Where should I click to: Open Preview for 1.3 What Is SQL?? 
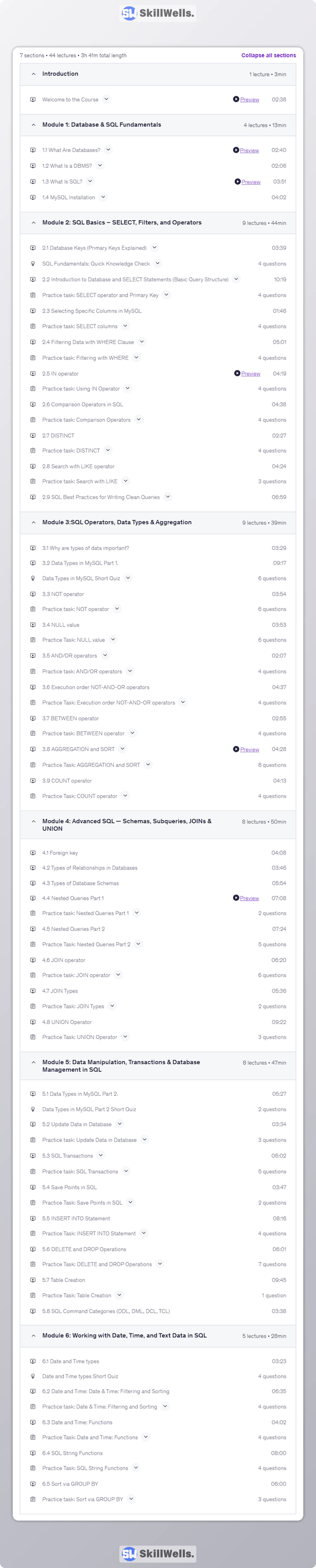[251, 182]
